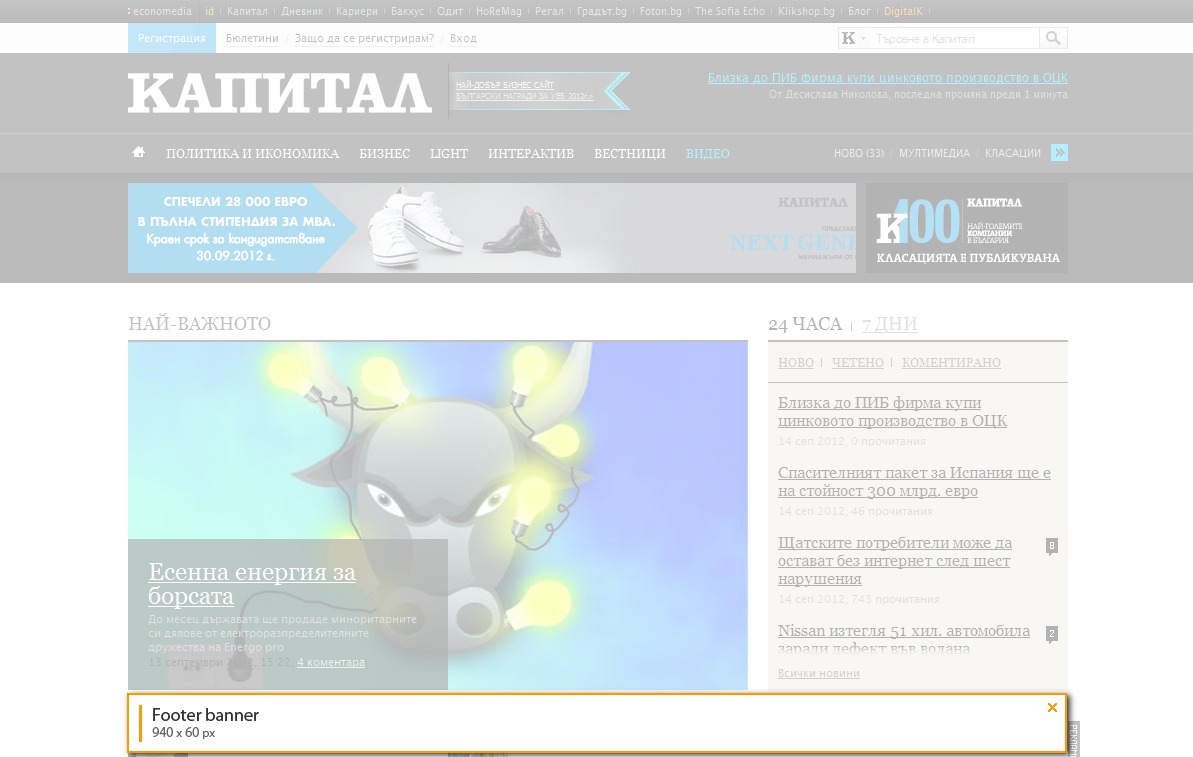
Task: Open The Sofia Echo link
Action: [730, 11]
